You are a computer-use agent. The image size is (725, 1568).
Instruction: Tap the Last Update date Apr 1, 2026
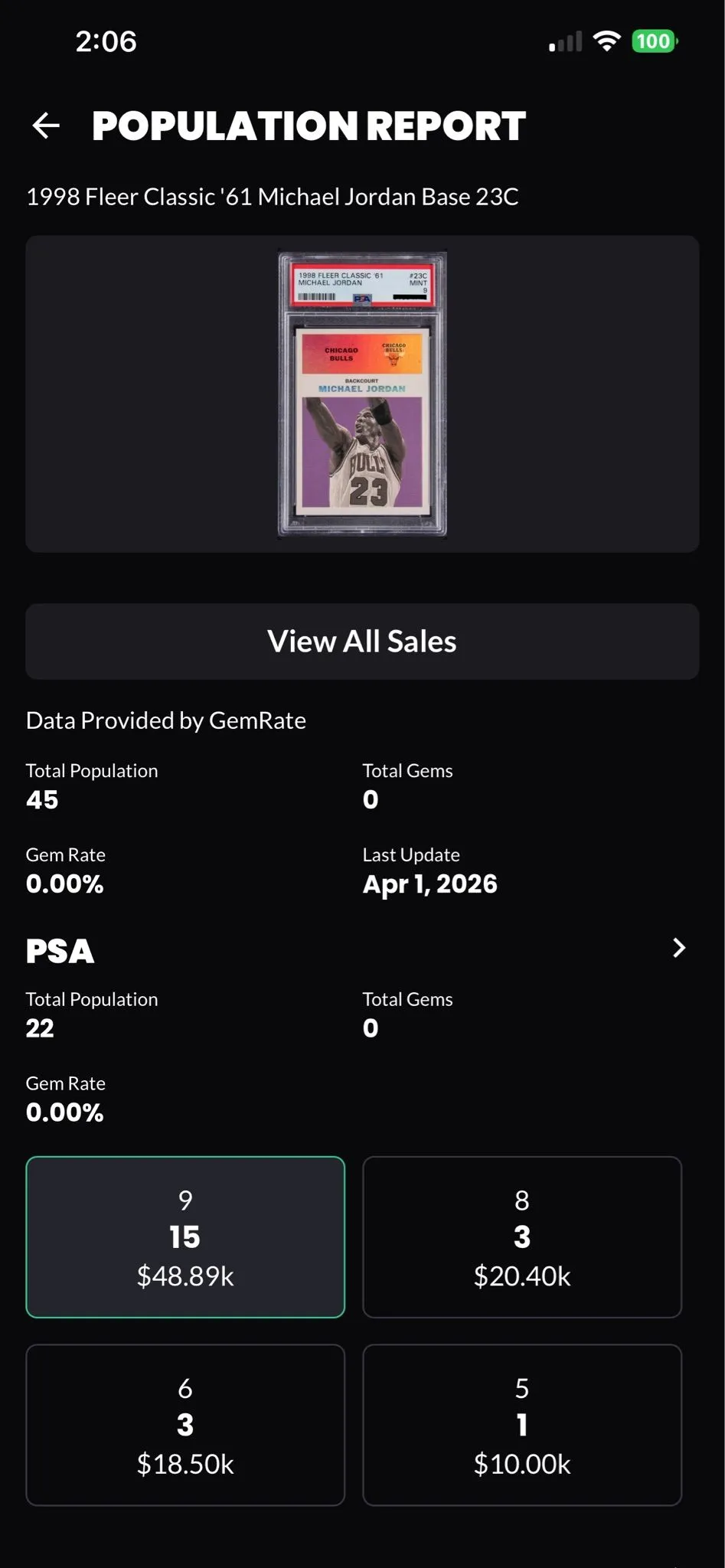click(x=429, y=884)
